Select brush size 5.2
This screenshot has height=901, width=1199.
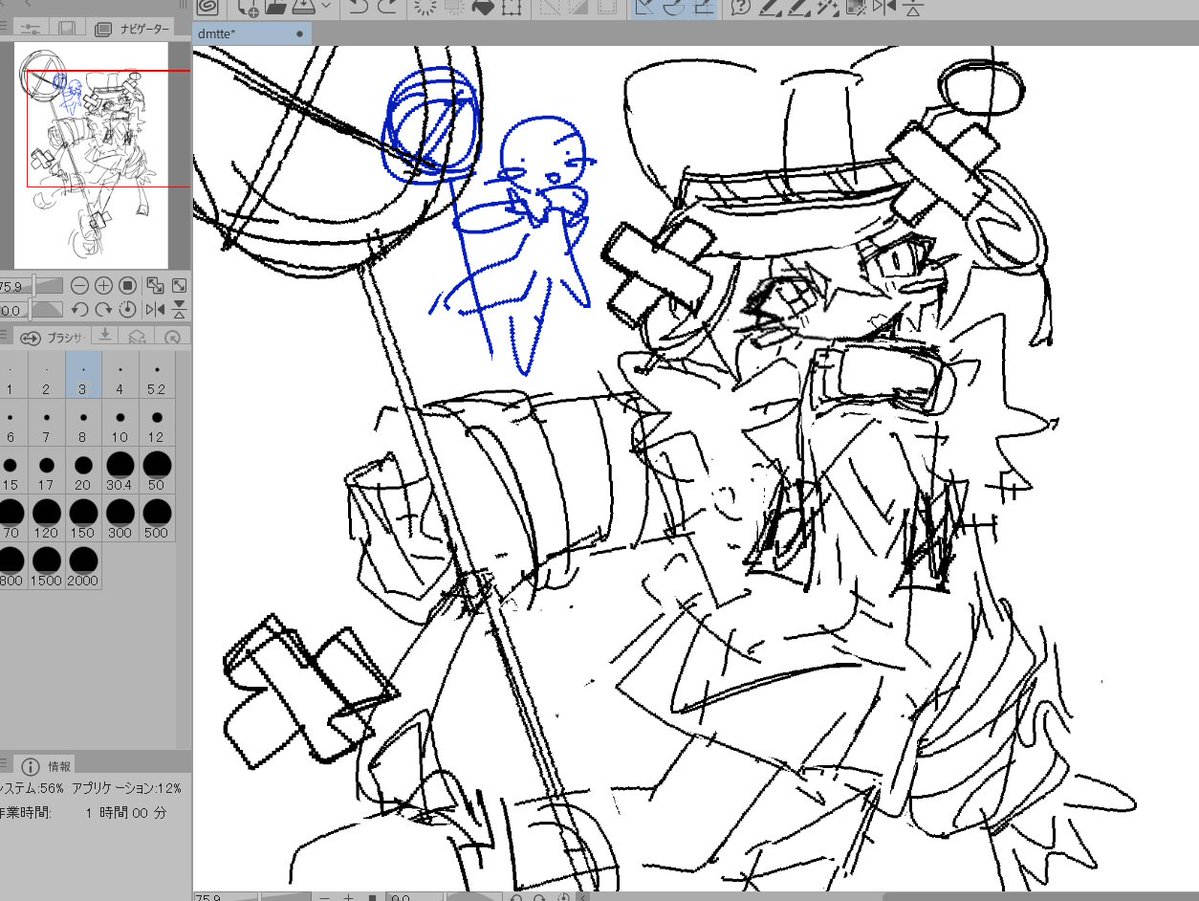157,376
